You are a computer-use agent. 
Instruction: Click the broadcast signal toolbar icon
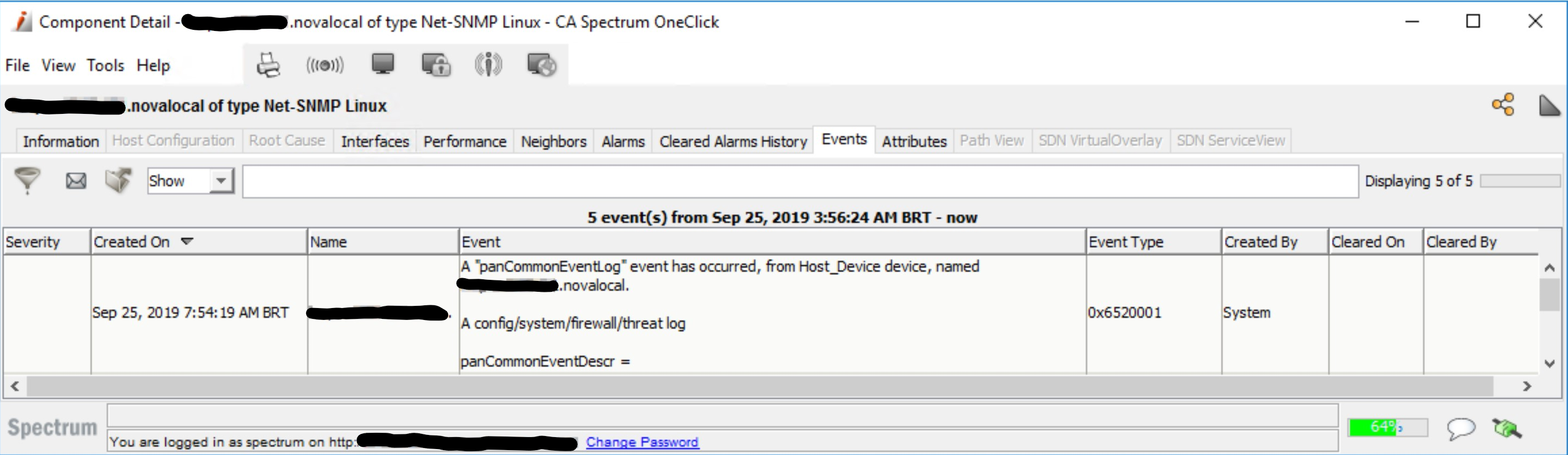coord(325,65)
